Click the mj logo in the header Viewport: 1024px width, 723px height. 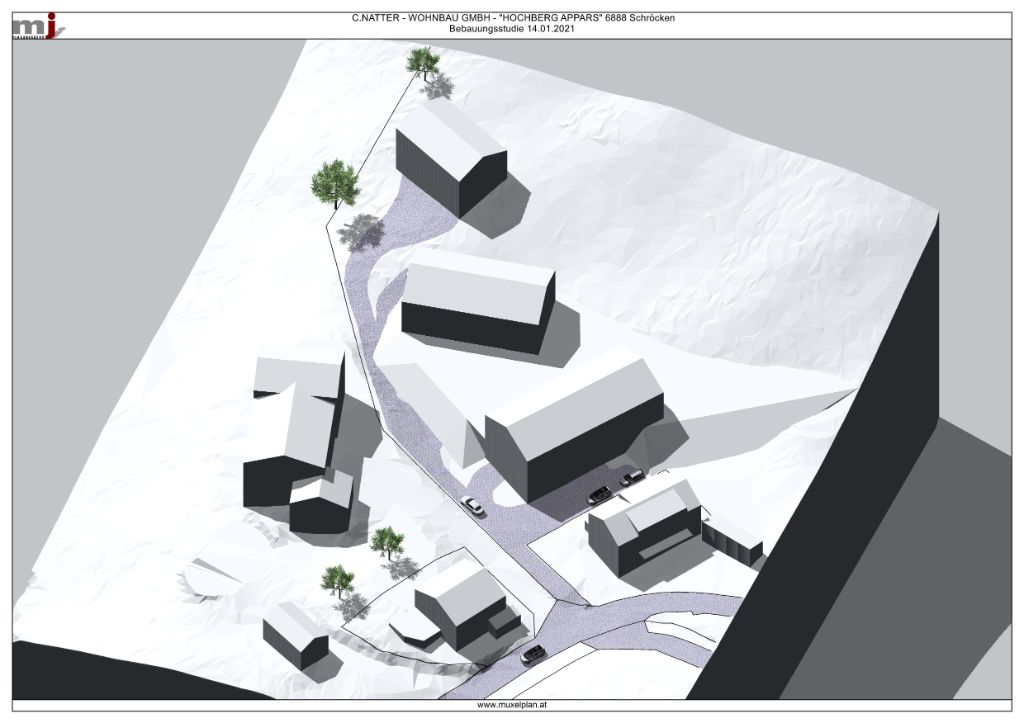37,25
